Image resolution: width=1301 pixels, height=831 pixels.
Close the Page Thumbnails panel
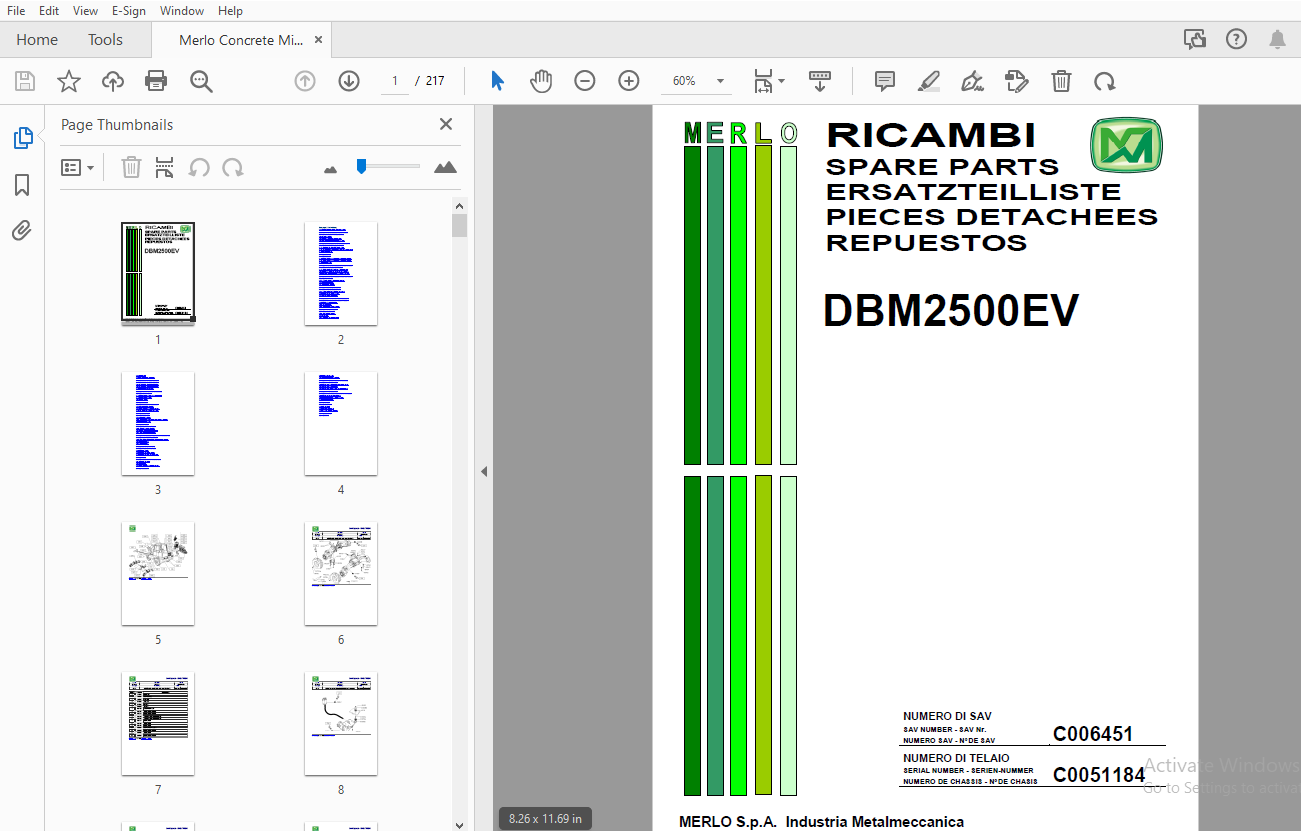(x=446, y=124)
